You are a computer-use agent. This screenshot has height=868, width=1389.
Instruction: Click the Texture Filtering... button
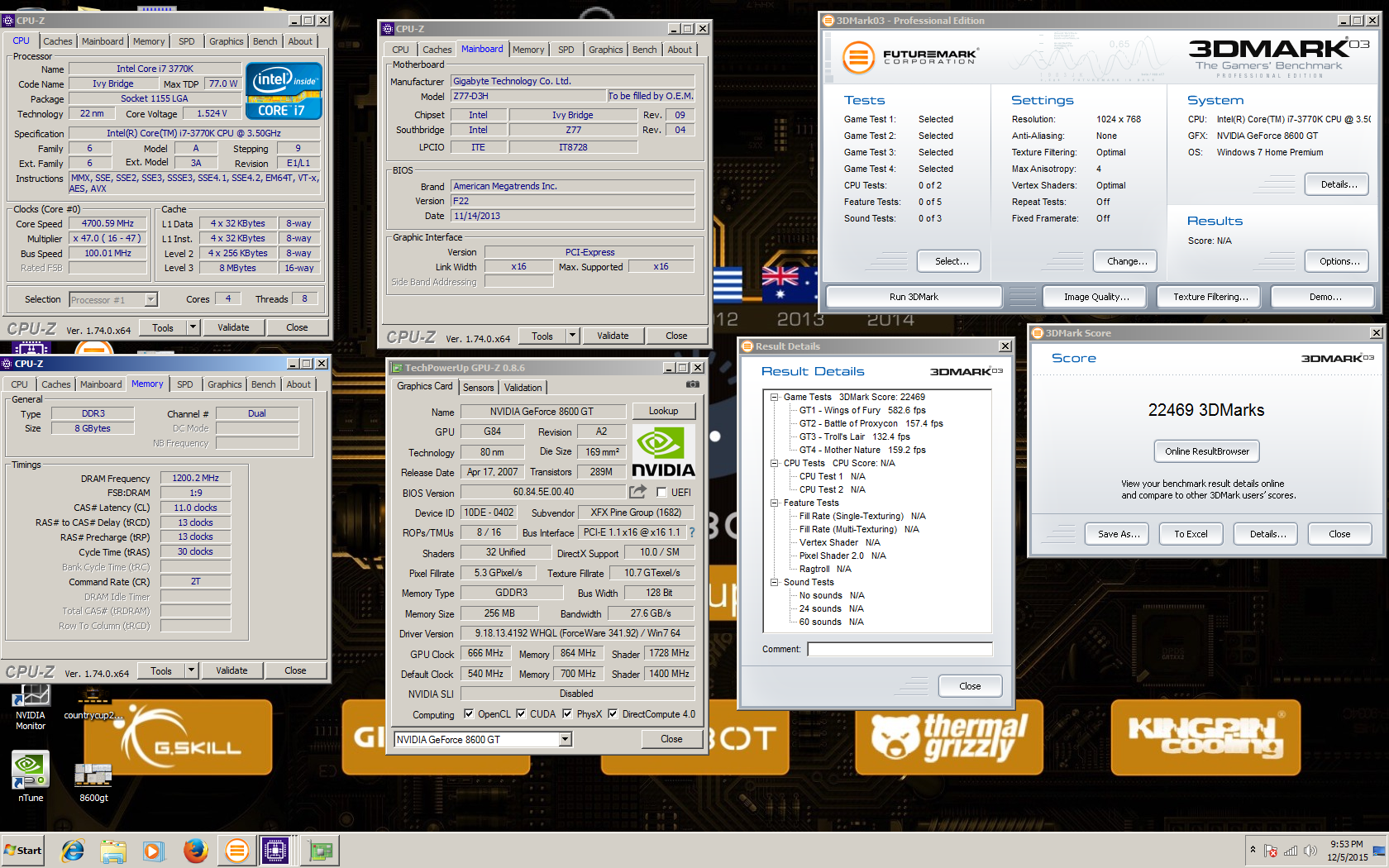tap(1210, 297)
